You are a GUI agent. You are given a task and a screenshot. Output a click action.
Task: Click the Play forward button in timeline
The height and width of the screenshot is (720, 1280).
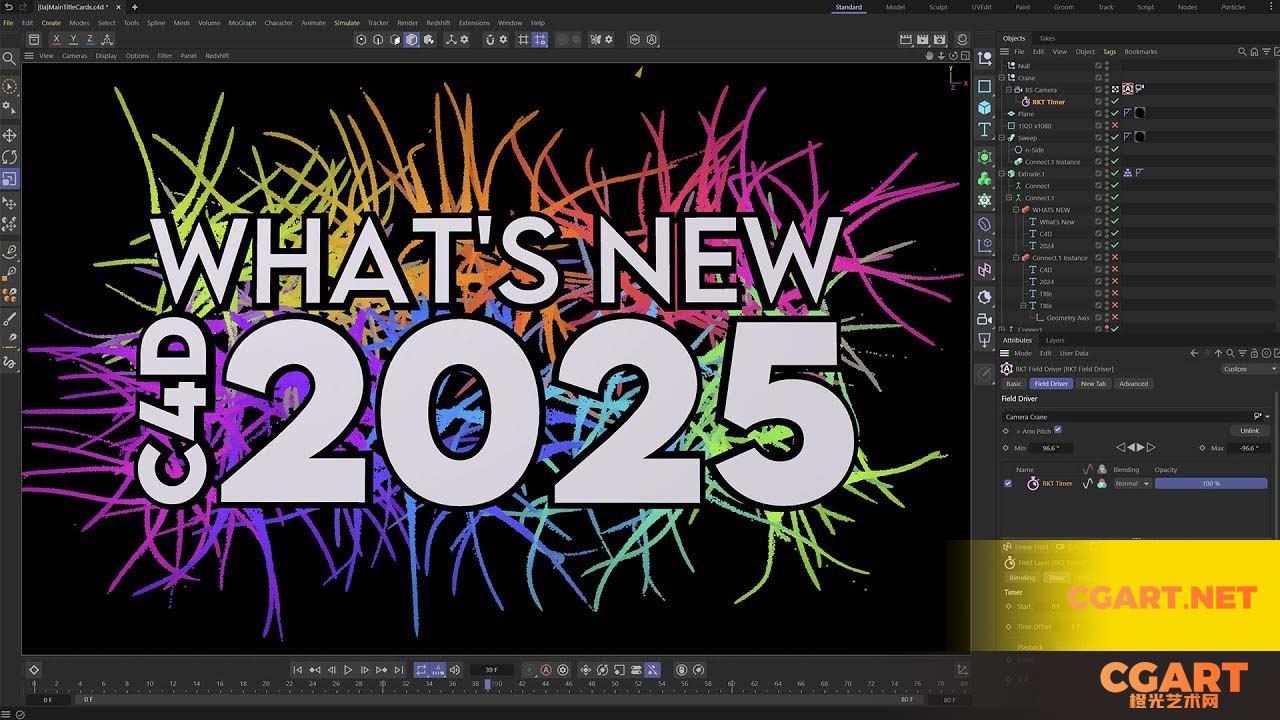(x=348, y=670)
